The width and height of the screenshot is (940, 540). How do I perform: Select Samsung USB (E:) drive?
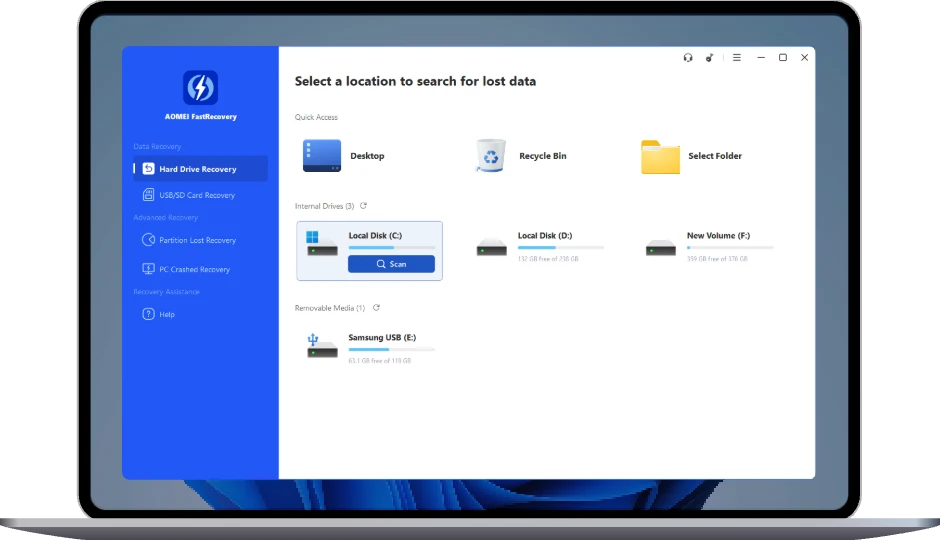370,348
